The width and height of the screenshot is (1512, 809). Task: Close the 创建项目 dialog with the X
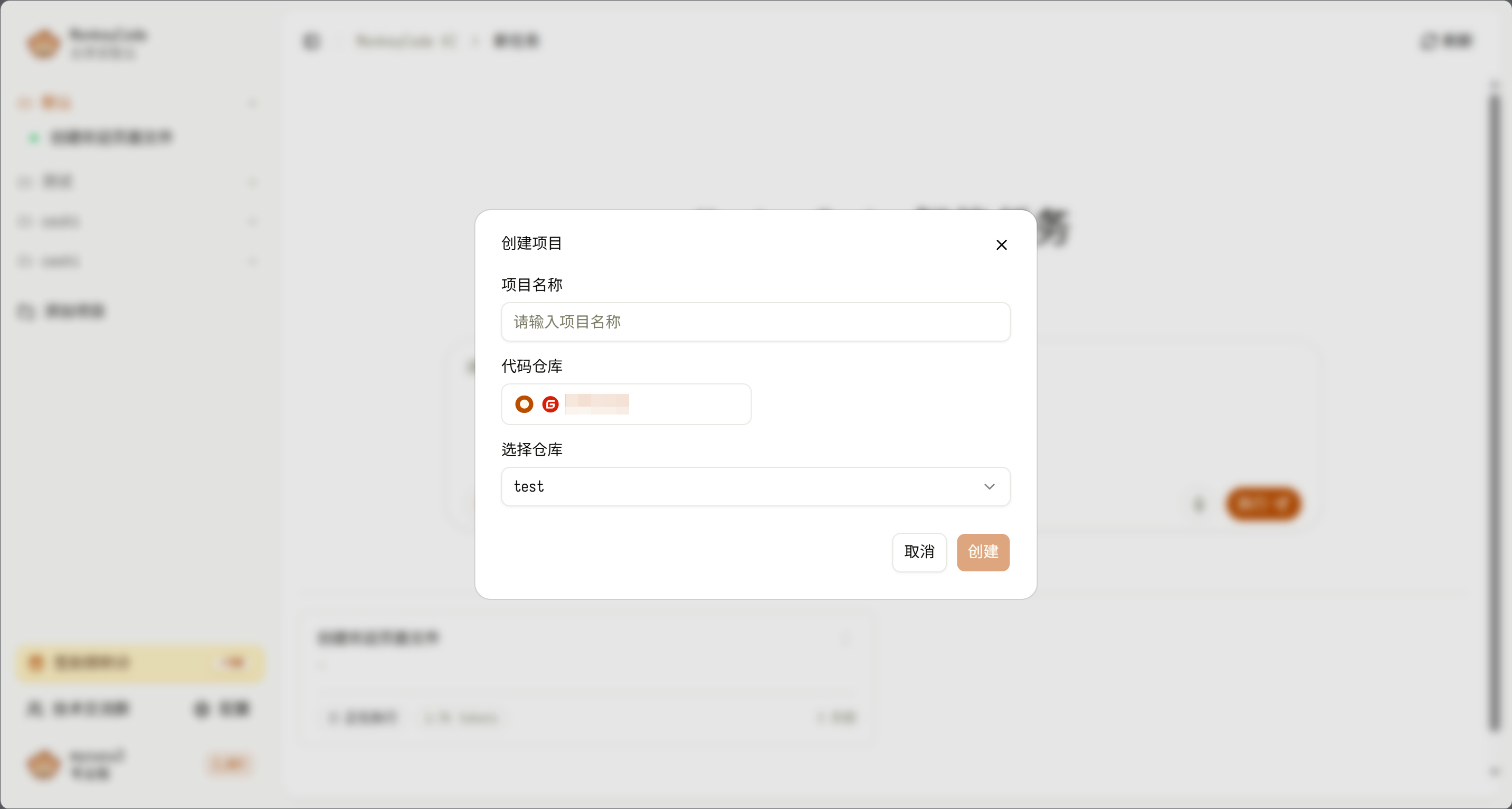click(x=1001, y=245)
